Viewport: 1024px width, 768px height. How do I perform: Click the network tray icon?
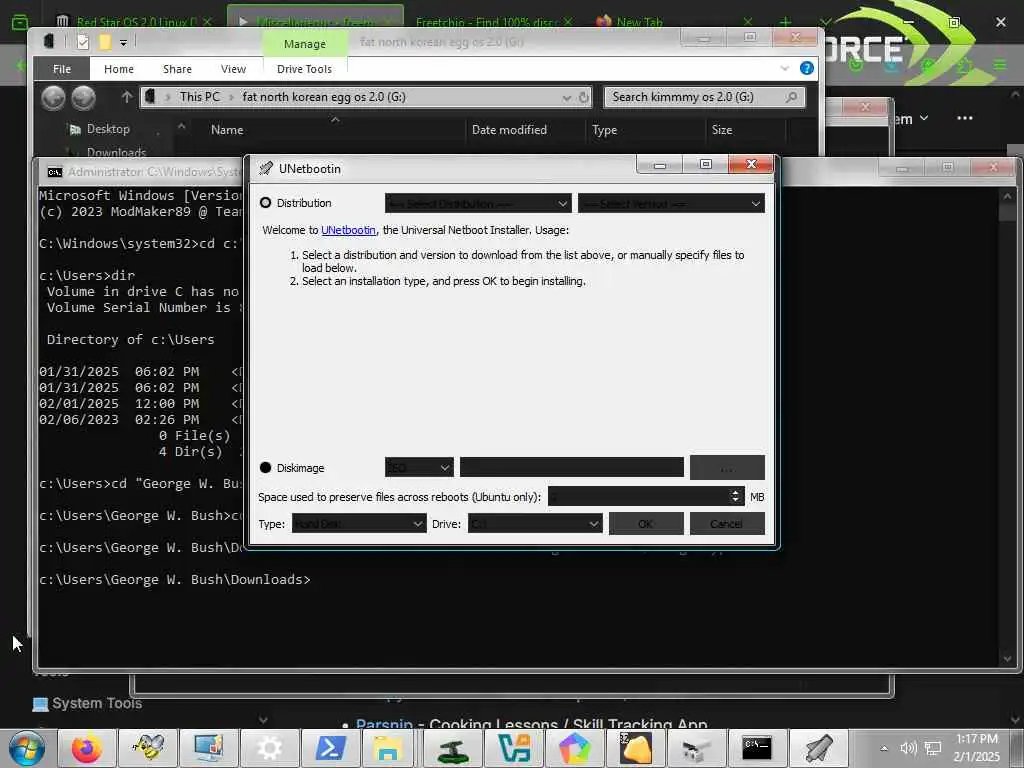[x=933, y=748]
